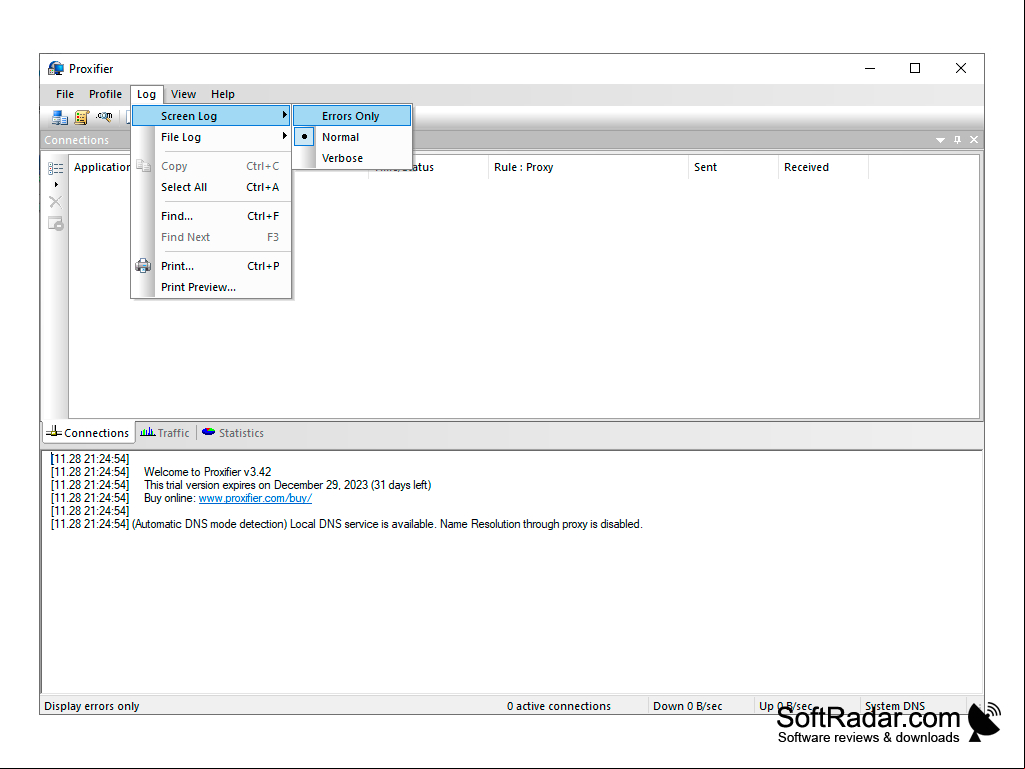
Task: Switch to the Connections tab
Action: 88,433
